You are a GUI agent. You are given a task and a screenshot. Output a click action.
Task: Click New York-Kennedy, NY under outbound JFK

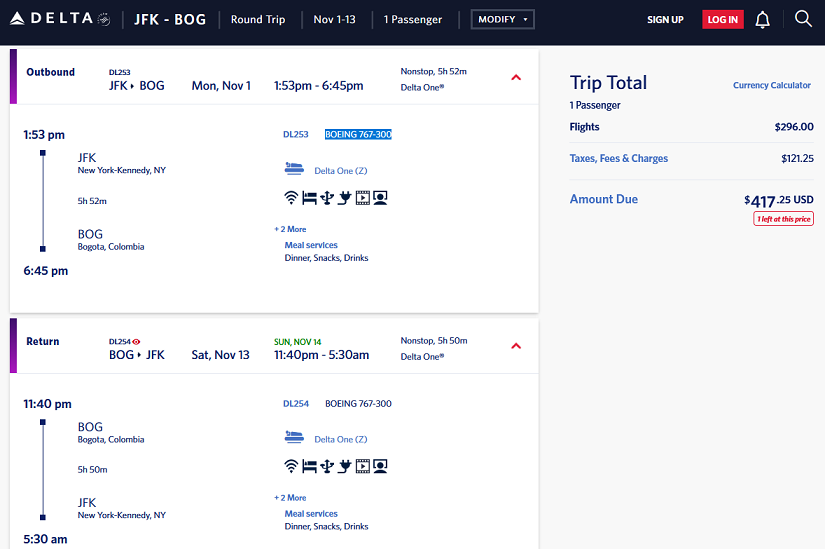pyautogui.click(x=122, y=171)
